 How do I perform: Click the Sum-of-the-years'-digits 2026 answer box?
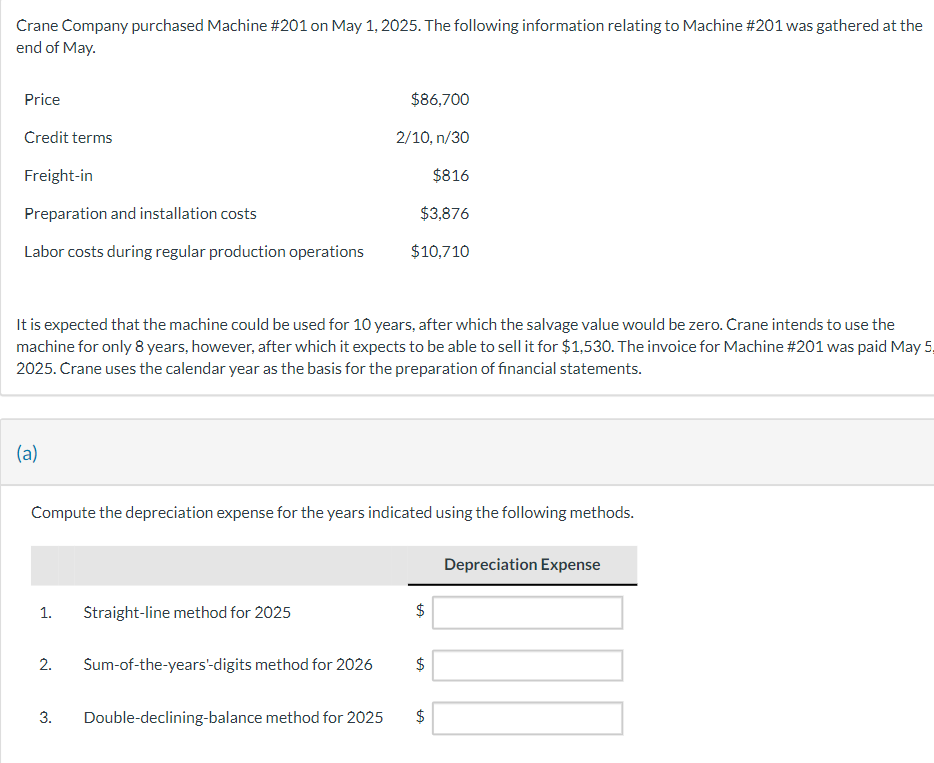[527, 665]
